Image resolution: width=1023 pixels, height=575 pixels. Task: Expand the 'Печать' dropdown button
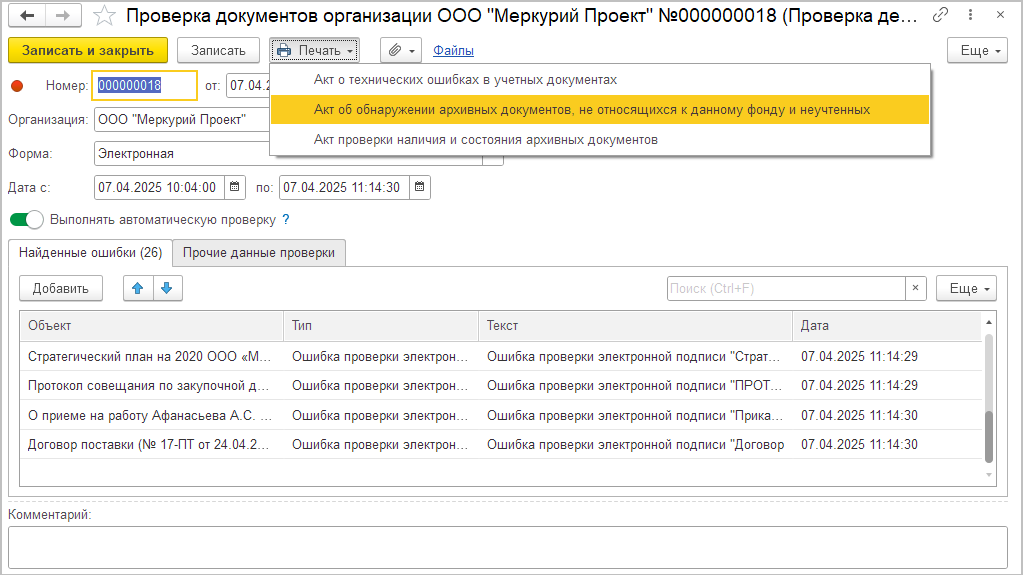[x=314, y=50]
